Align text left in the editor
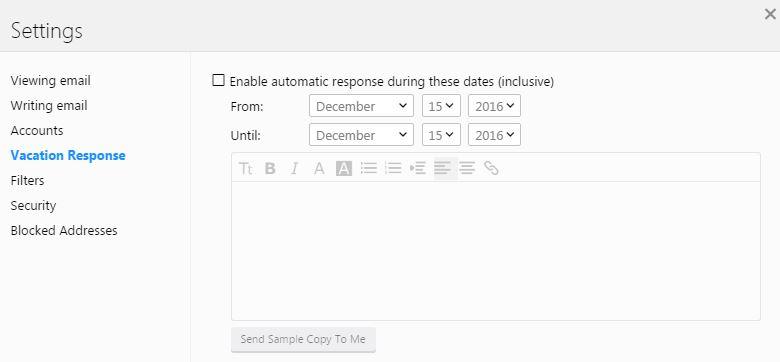The image size is (780, 362). (443, 169)
